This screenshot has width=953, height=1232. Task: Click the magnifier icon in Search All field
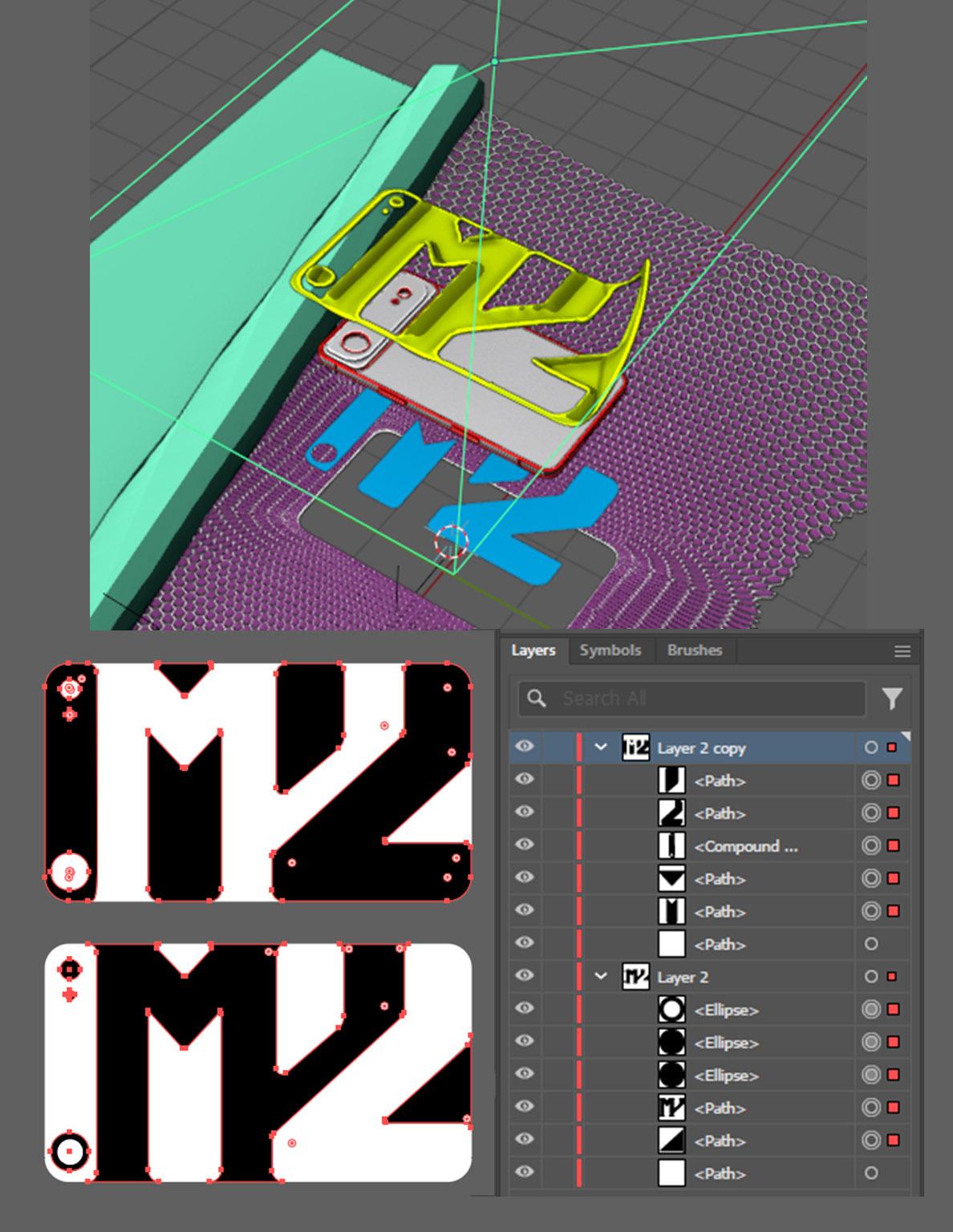click(x=537, y=698)
